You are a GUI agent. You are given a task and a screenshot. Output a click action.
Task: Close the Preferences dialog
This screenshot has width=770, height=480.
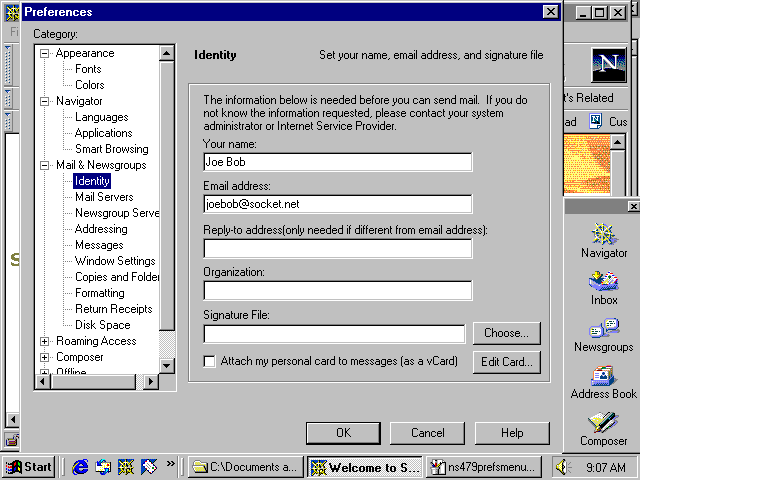coord(550,12)
